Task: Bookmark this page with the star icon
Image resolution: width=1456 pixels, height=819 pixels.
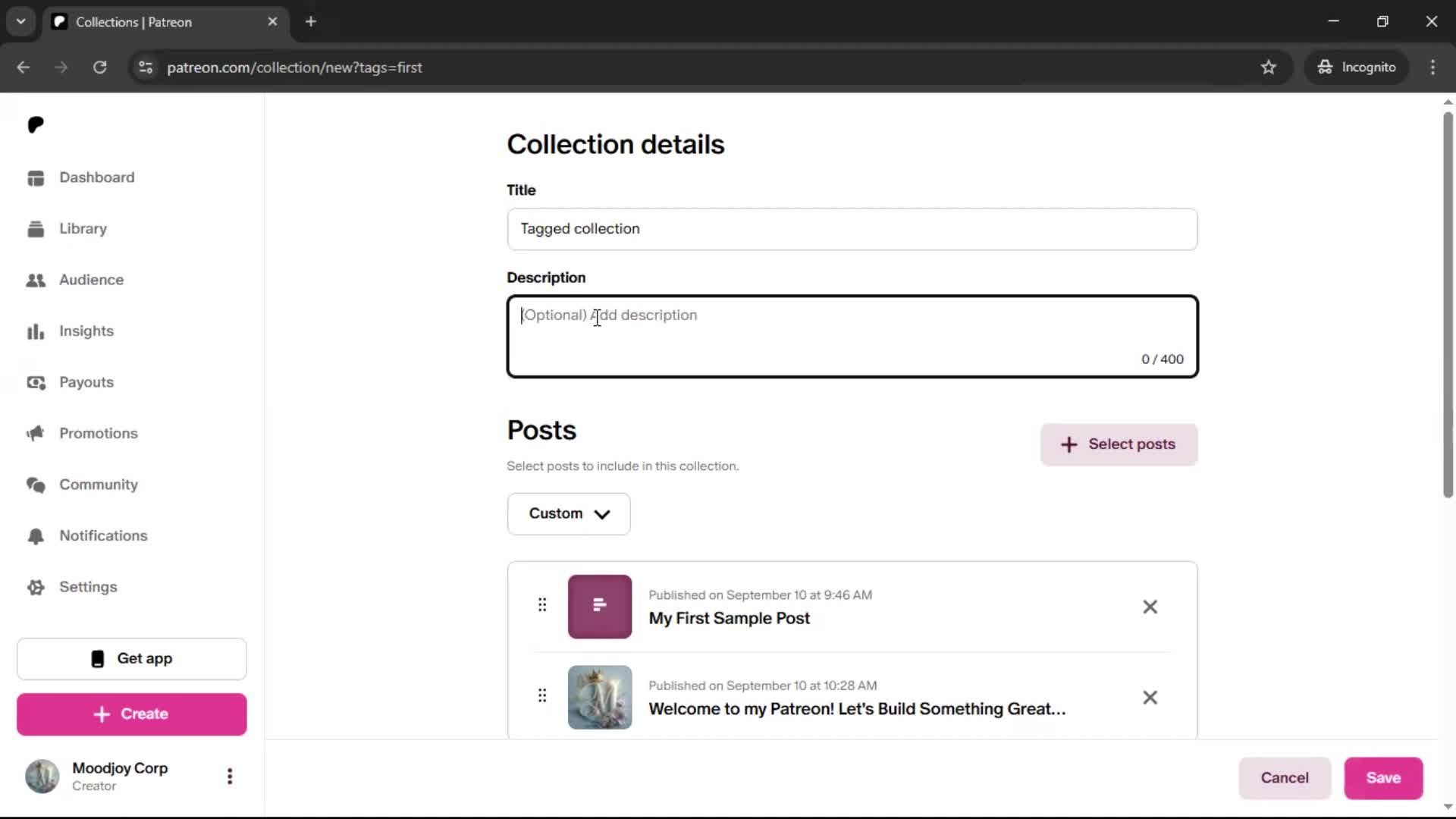Action: (1269, 67)
